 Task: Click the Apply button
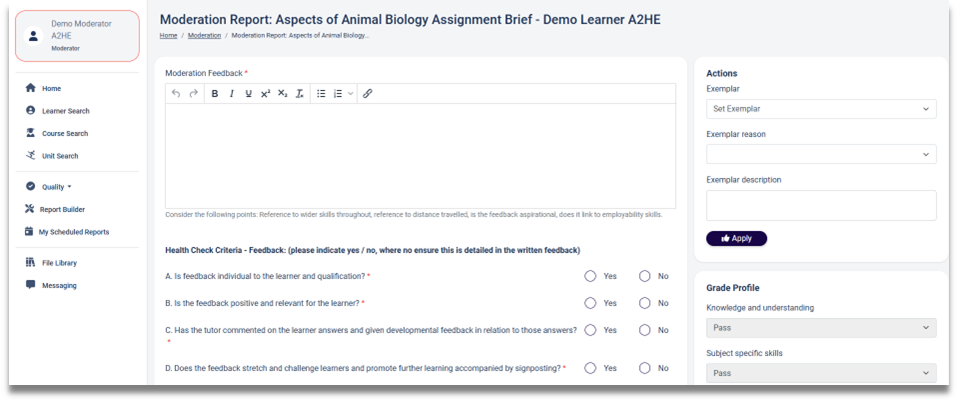(x=736, y=238)
